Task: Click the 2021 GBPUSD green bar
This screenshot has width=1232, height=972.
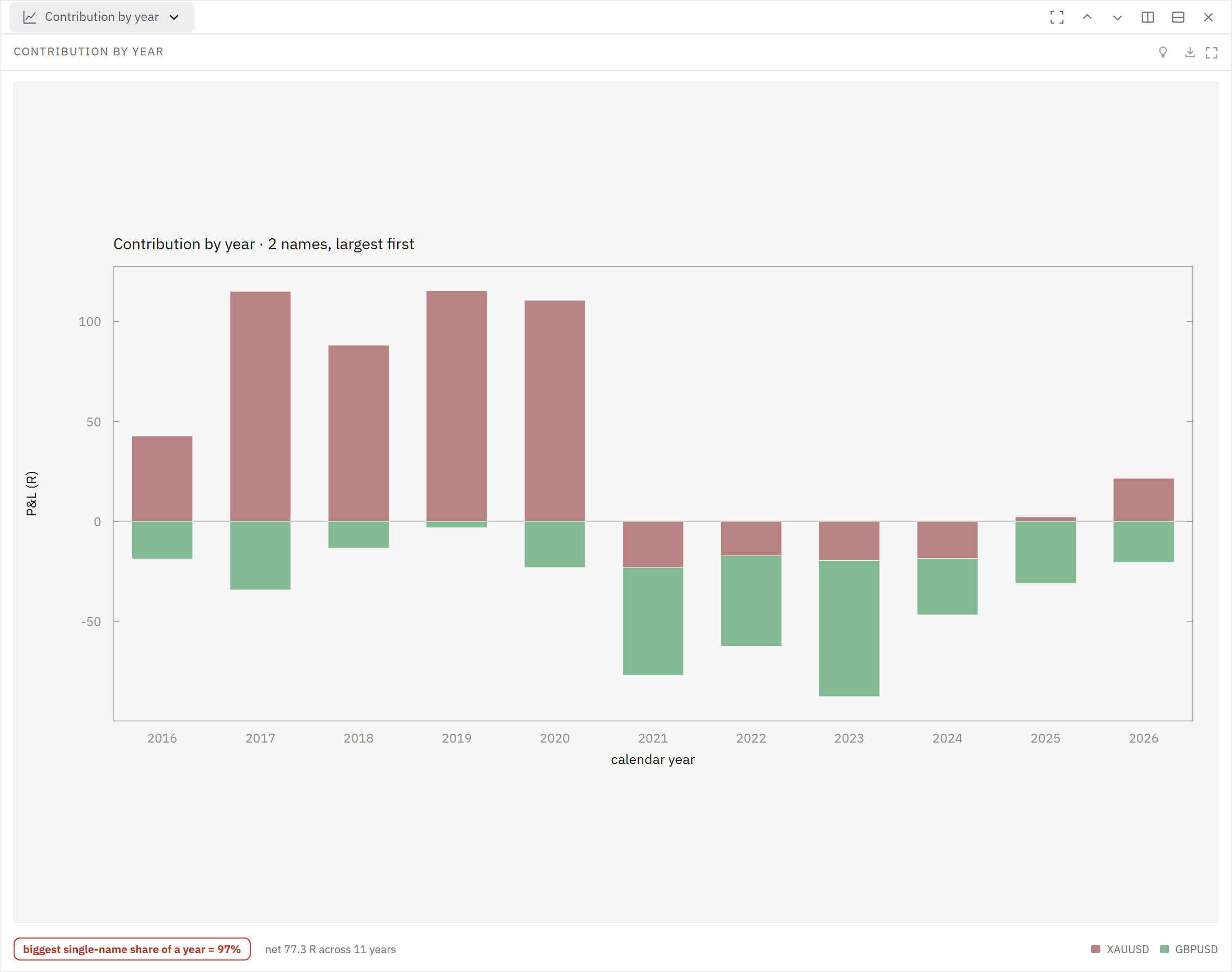Action: pyautogui.click(x=653, y=621)
